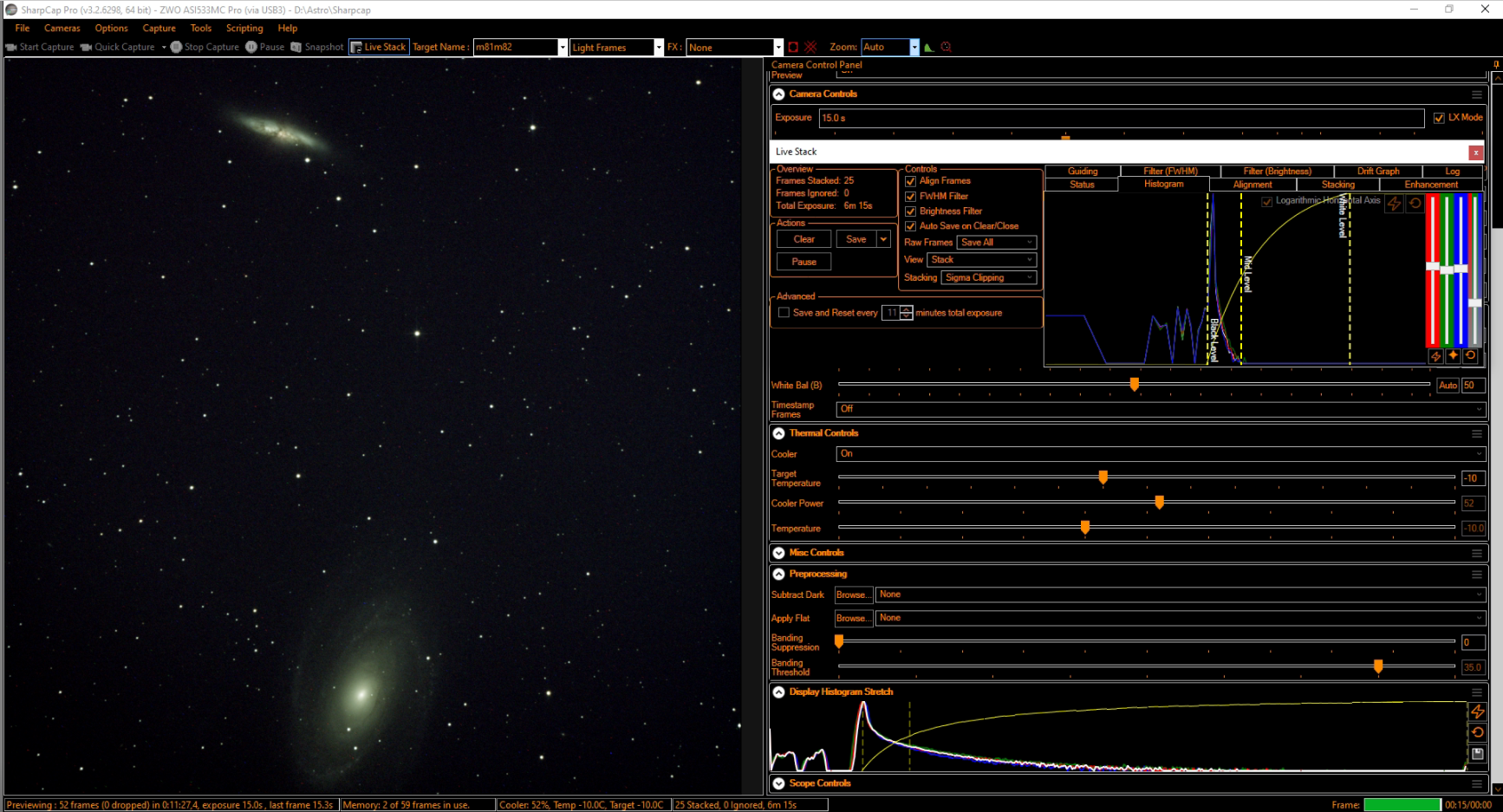The height and width of the screenshot is (812, 1503).
Task: Close the Live Stack panel
Action: [1475, 153]
